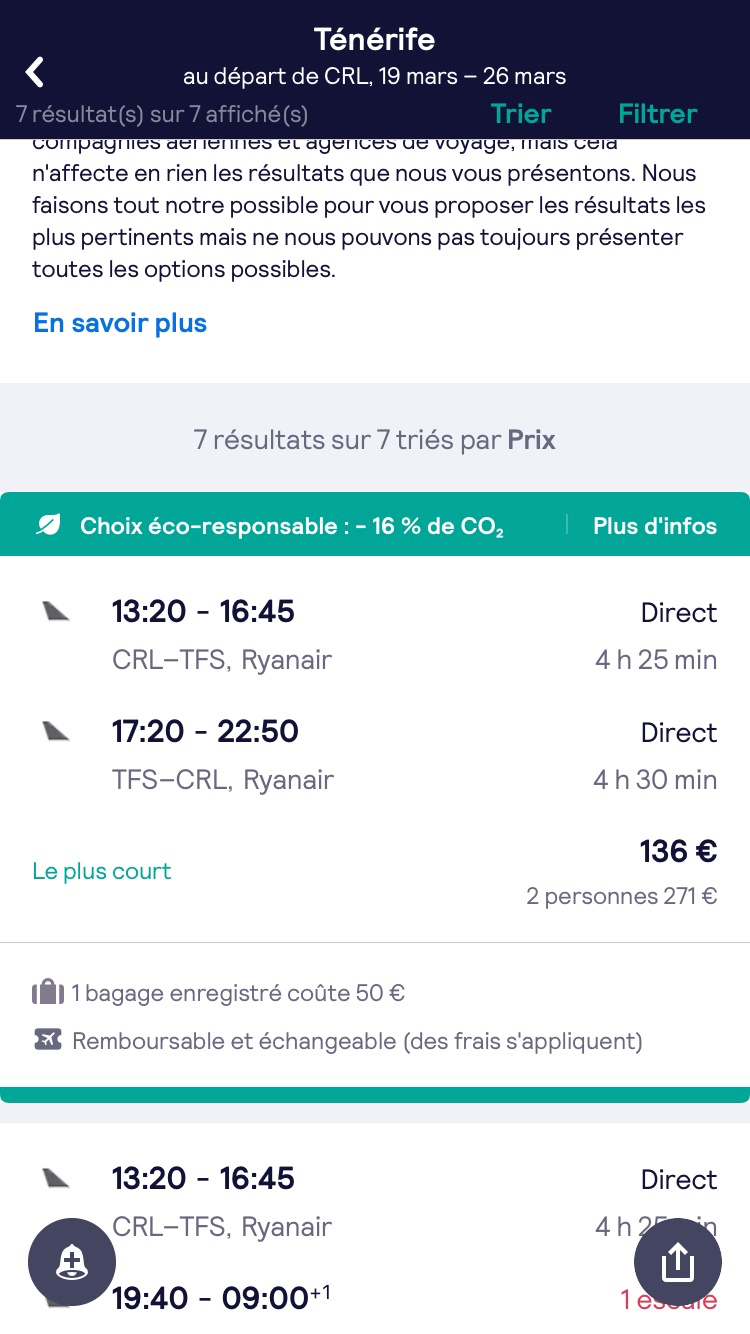Tap the Ténérife destination title
Image resolution: width=750 pixels, height=1334 pixels.
[374, 40]
